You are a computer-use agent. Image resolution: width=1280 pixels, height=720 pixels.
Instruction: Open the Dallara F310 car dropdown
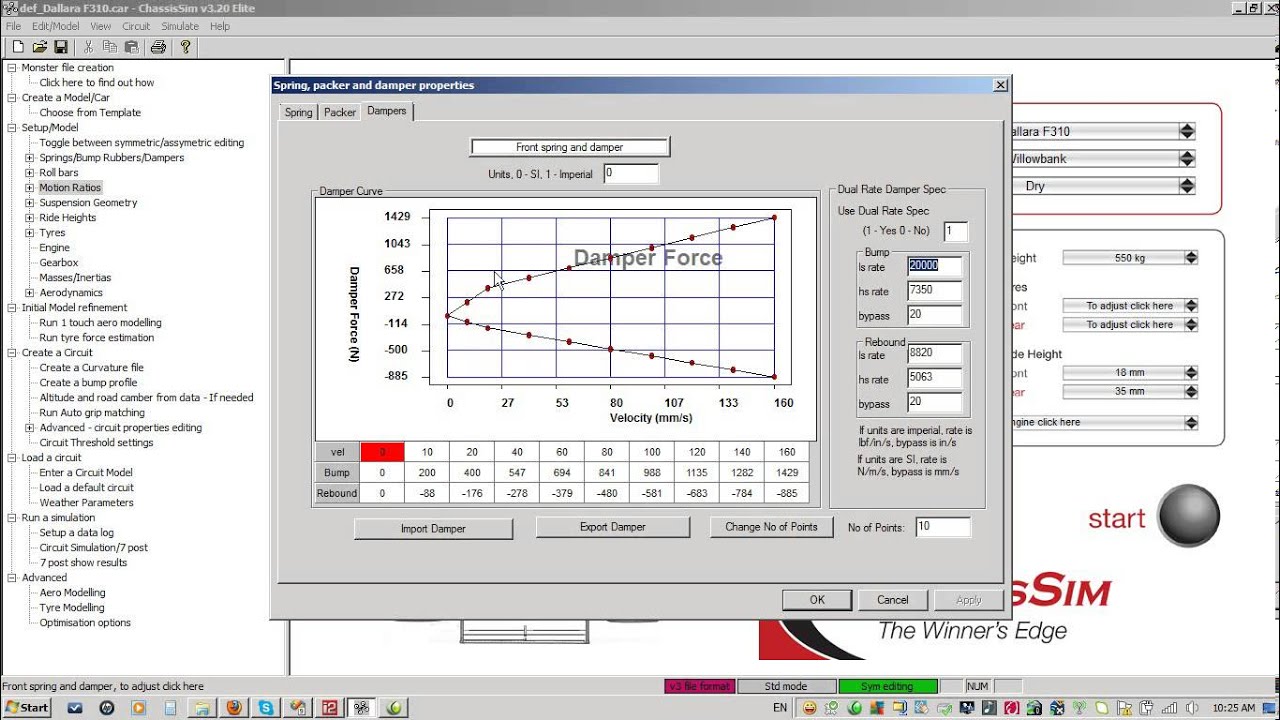(x=1186, y=131)
